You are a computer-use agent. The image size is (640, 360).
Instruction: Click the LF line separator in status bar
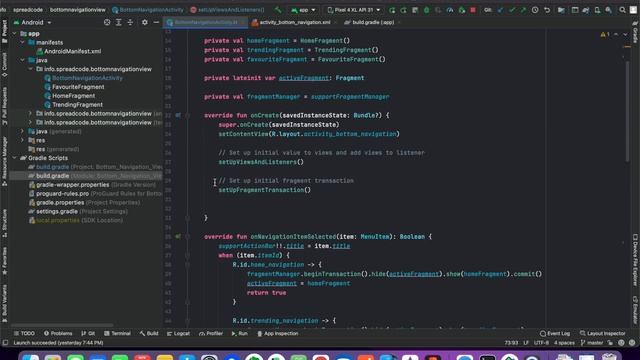[x=526, y=343]
